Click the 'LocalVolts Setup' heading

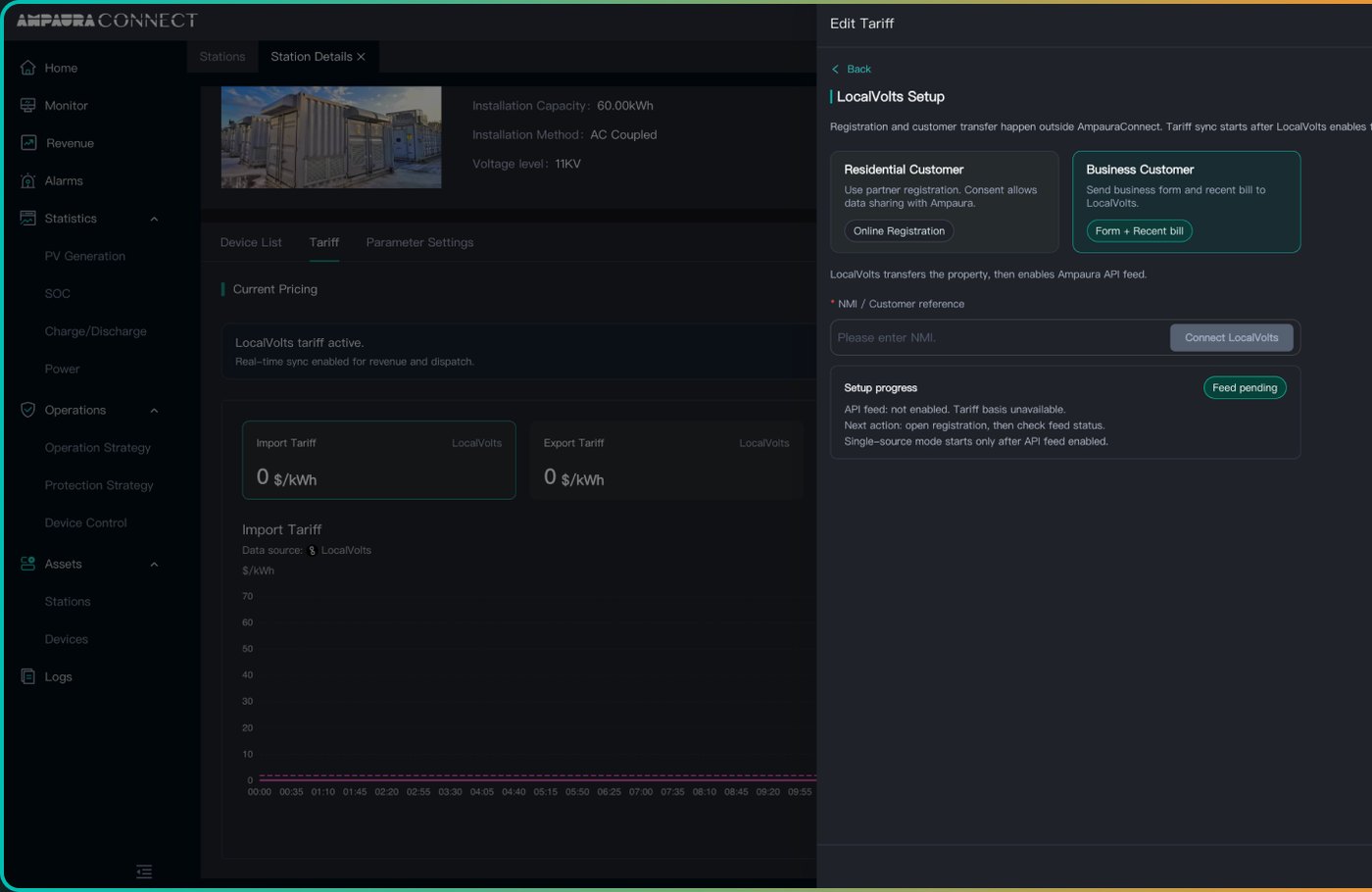(890, 96)
